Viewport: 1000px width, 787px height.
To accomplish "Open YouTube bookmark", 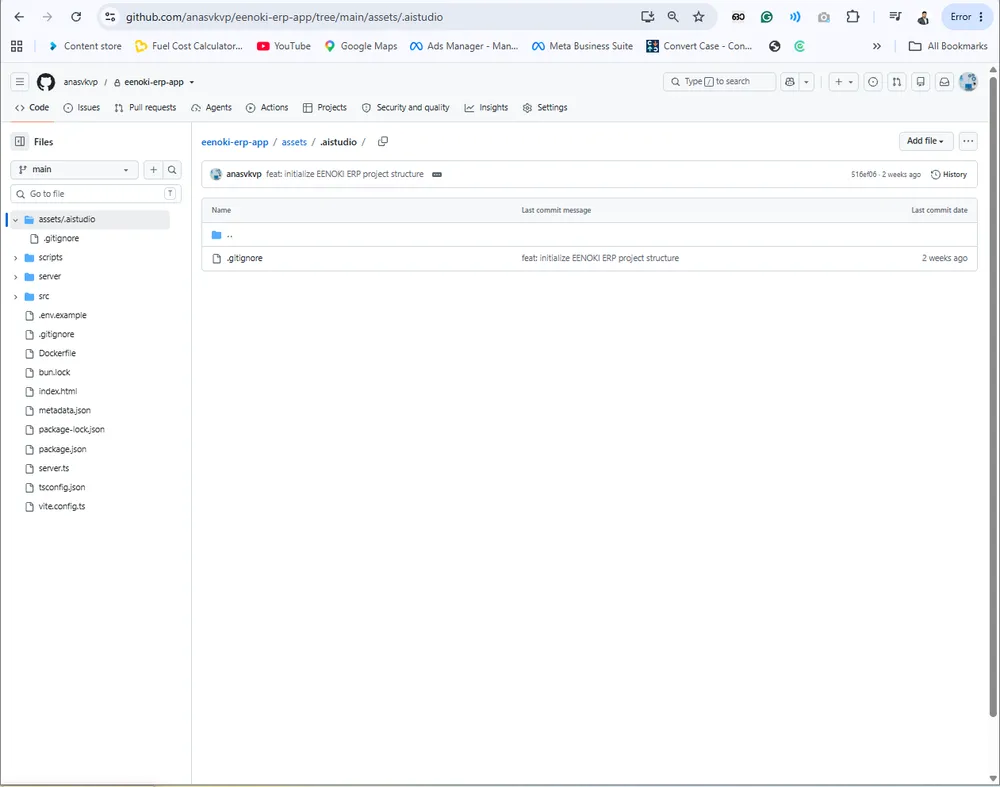I will click(284, 46).
